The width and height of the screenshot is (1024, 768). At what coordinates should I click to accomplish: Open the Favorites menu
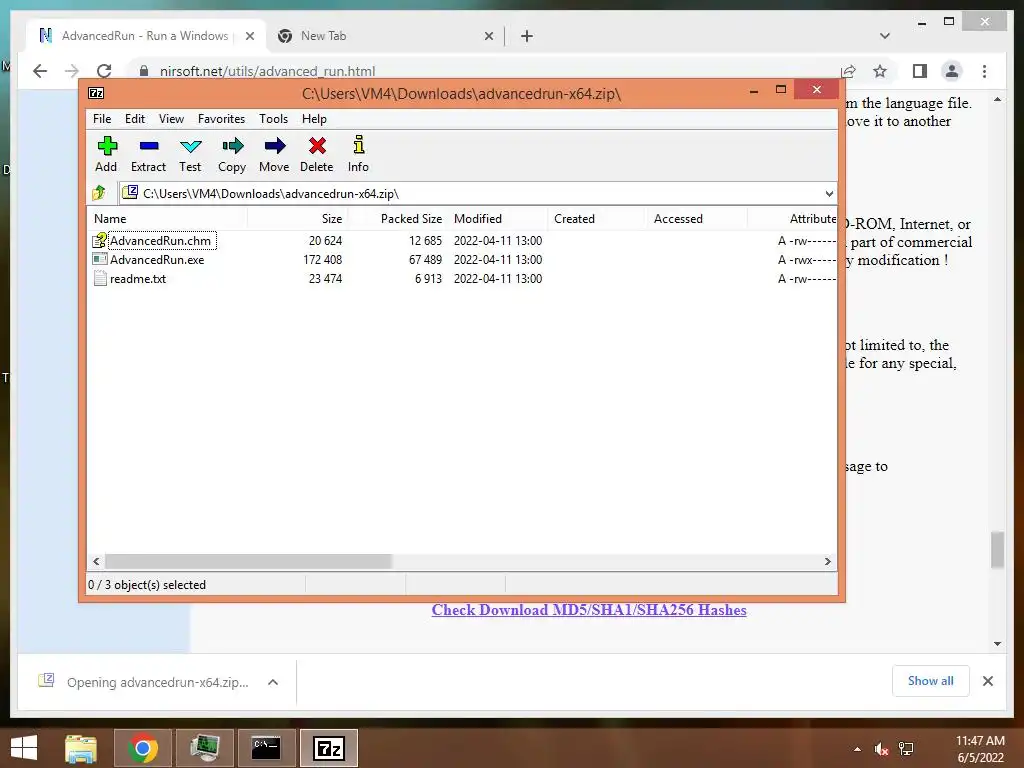221,119
